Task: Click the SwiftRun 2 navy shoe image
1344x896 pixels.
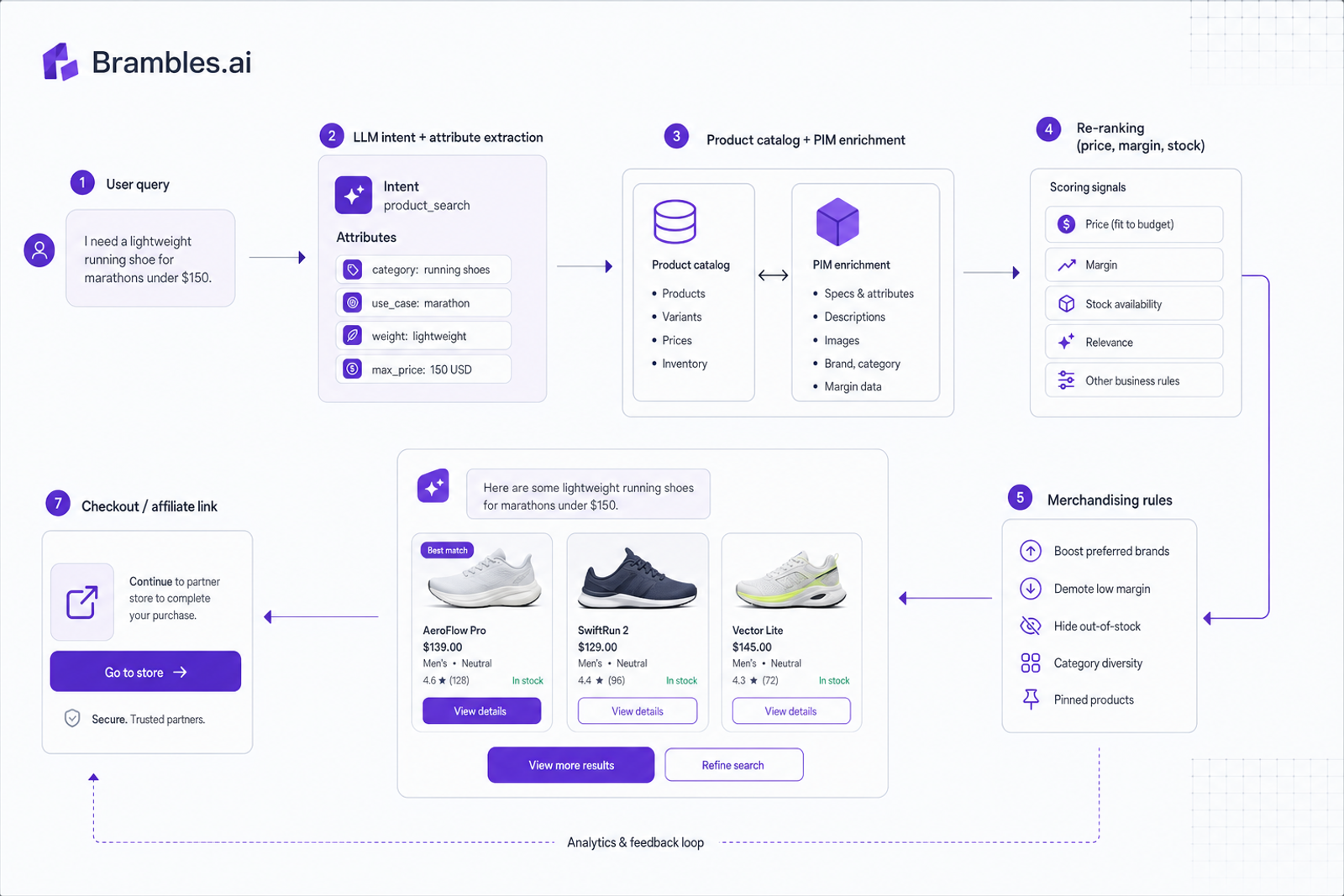Action: click(638, 578)
